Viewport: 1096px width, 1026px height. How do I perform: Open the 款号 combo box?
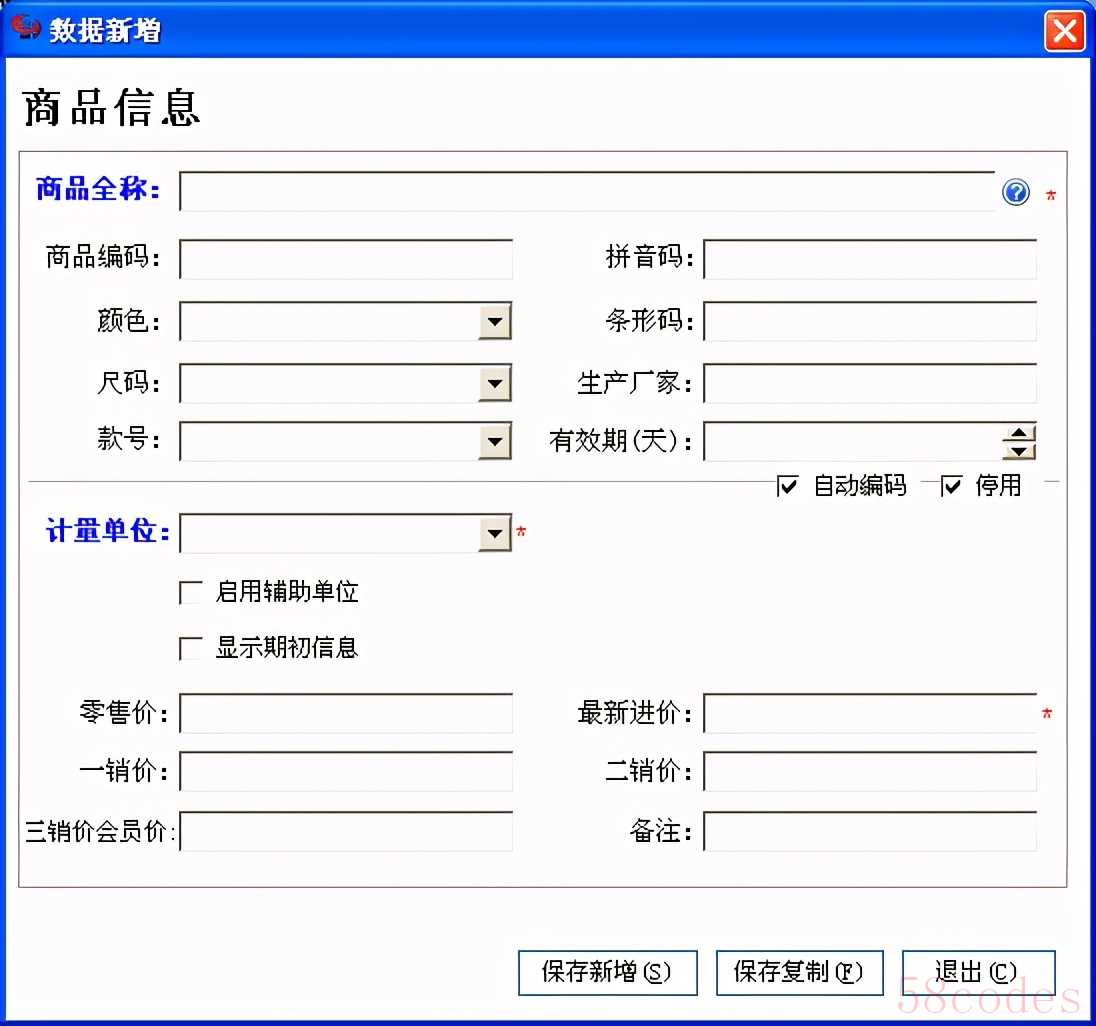pyautogui.click(x=495, y=441)
